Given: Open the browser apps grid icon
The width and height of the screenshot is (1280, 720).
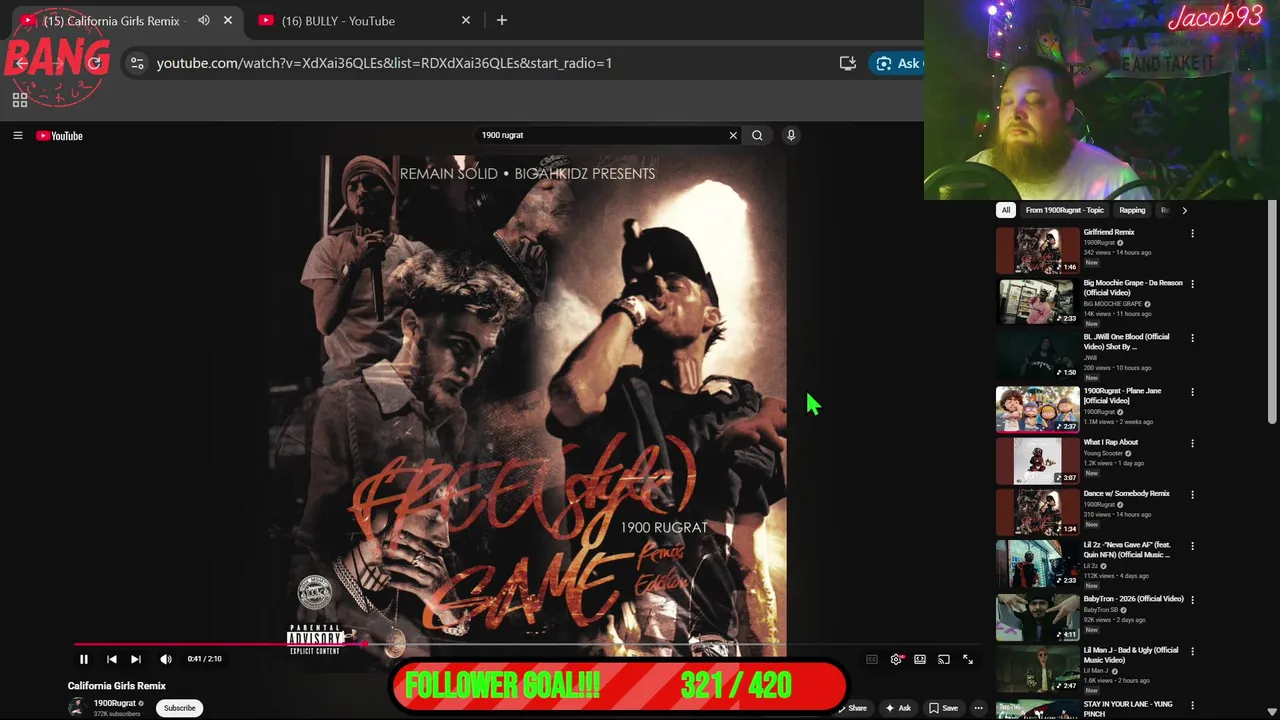Looking at the screenshot, I should click(x=19, y=100).
